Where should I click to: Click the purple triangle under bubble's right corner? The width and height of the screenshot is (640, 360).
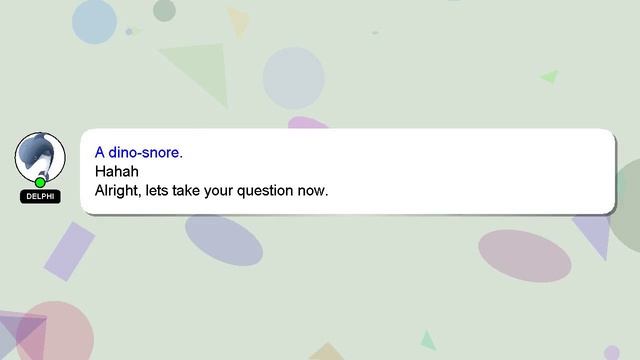coord(594,235)
